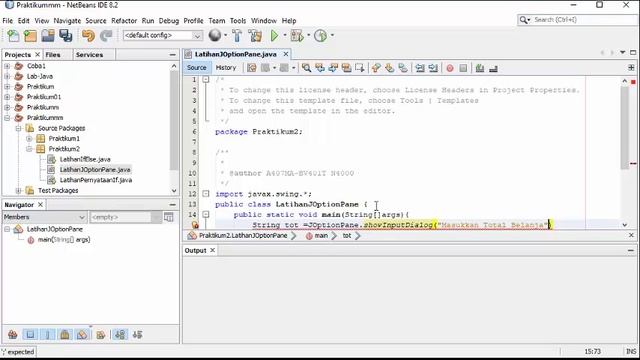Click the red Start Macro Recording icon
Viewport: 640px width, 360px height.
click(450, 68)
